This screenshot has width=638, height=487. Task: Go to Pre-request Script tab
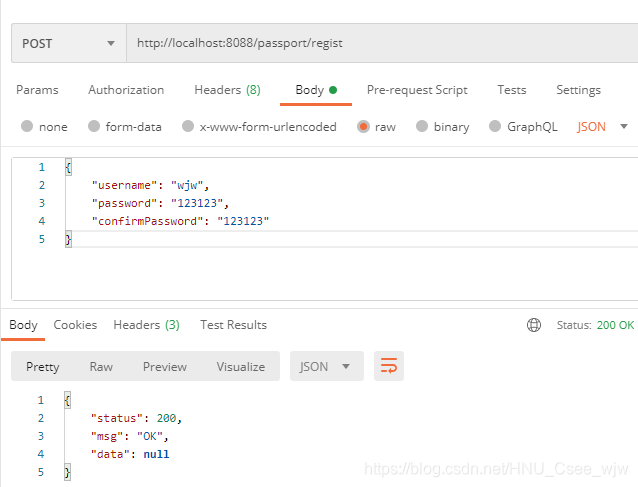point(417,90)
